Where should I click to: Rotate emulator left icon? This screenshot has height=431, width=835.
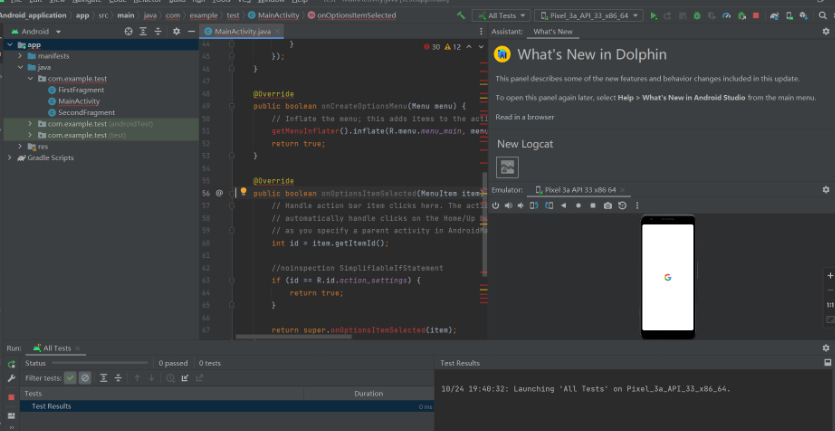point(534,206)
